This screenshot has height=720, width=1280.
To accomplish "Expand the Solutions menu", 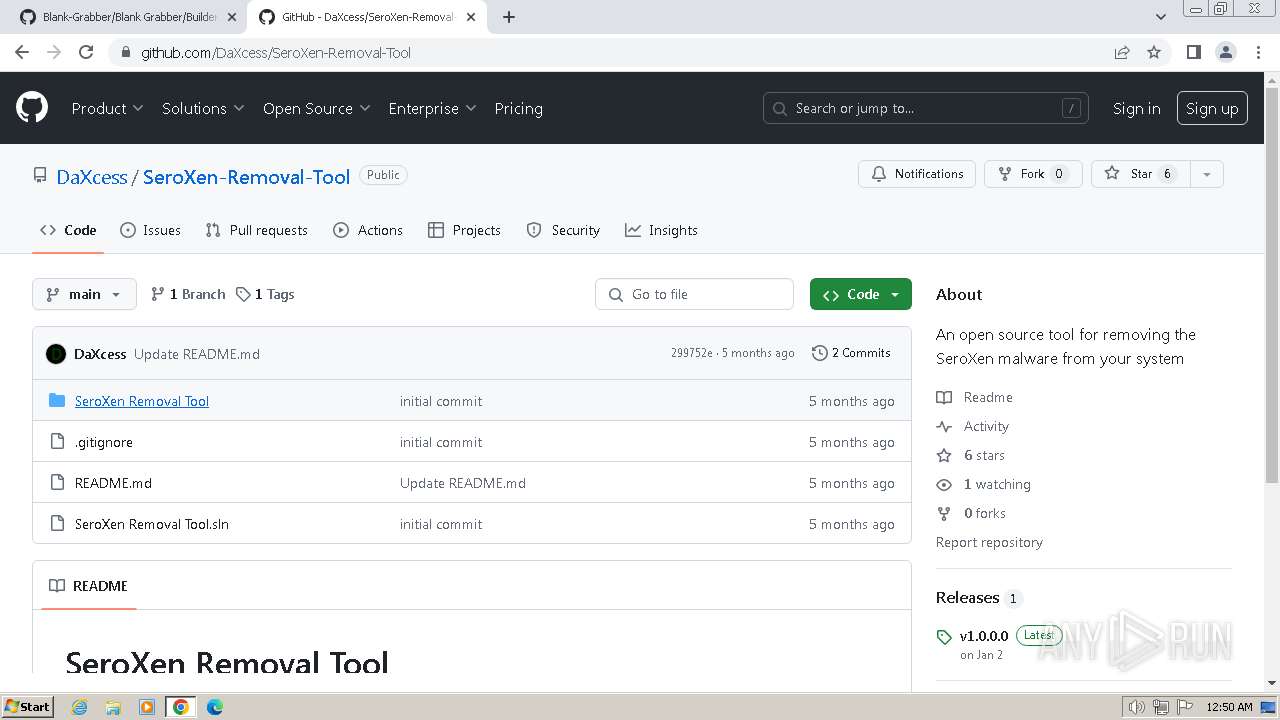I will coord(203,108).
